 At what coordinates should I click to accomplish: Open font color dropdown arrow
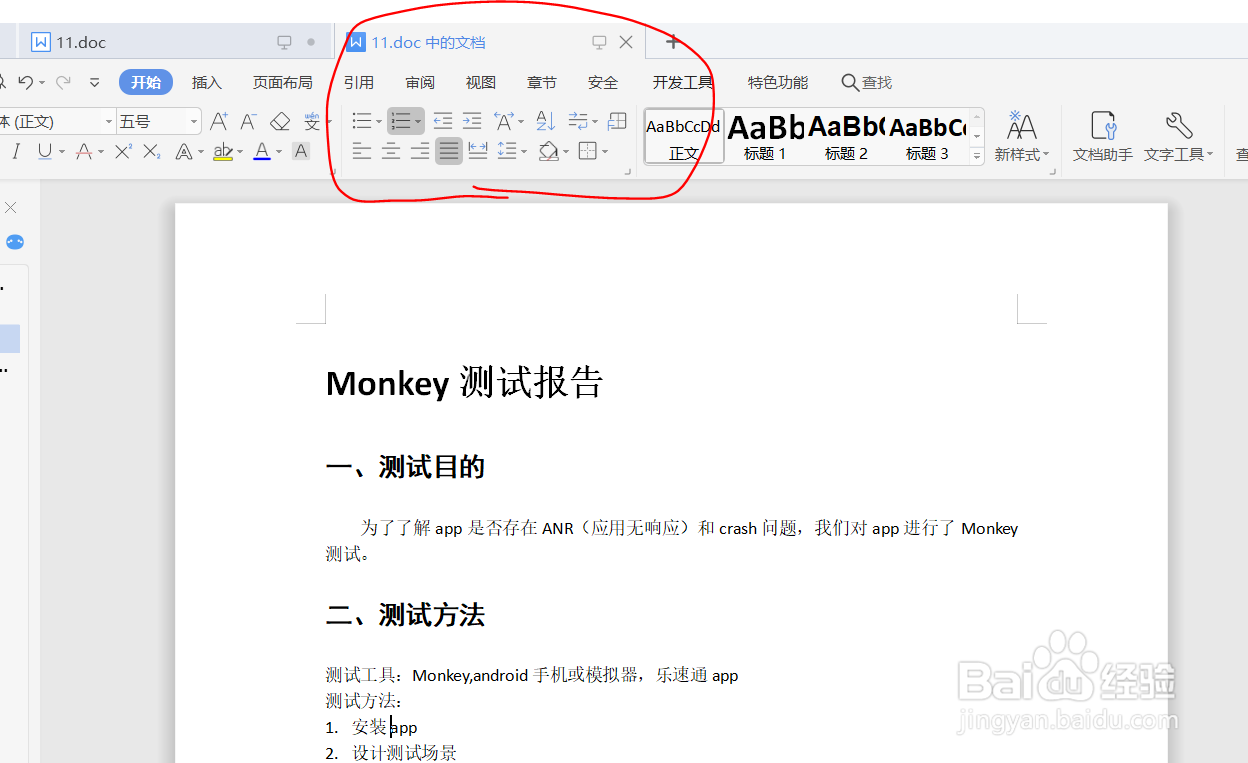click(x=278, y=152)
